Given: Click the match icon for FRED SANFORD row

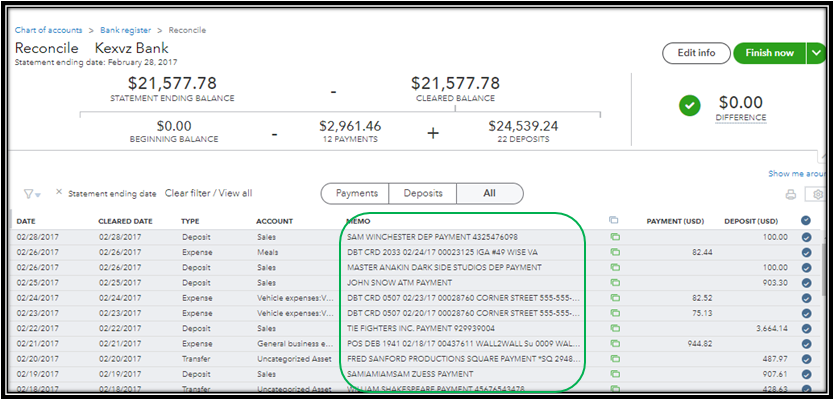Looking at the screenshot, I should click(615, 358).
